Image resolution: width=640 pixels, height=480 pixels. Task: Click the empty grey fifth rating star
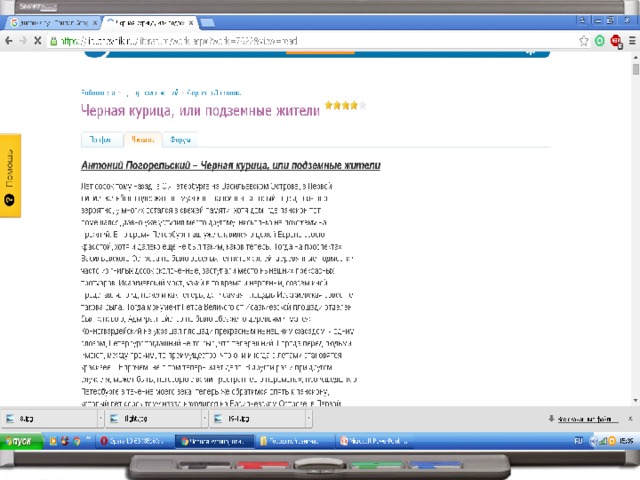tap(362, 105)
